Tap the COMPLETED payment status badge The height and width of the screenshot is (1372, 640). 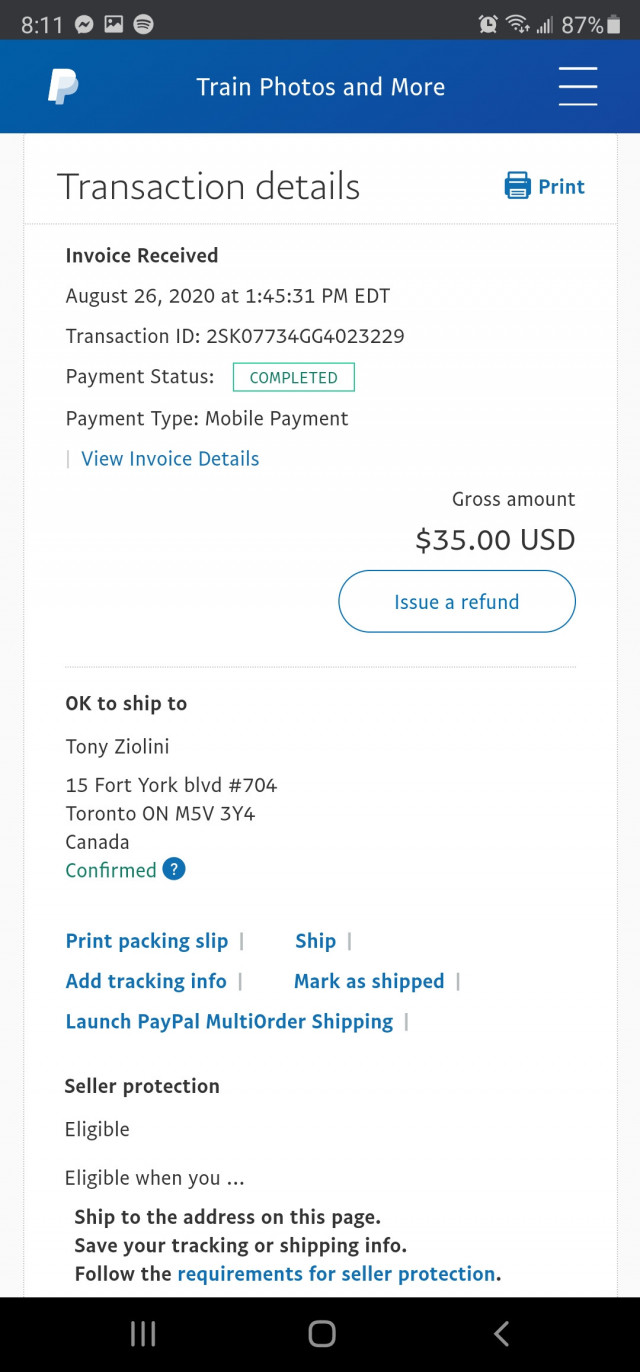pyautogui.click(x=294, y=378)
